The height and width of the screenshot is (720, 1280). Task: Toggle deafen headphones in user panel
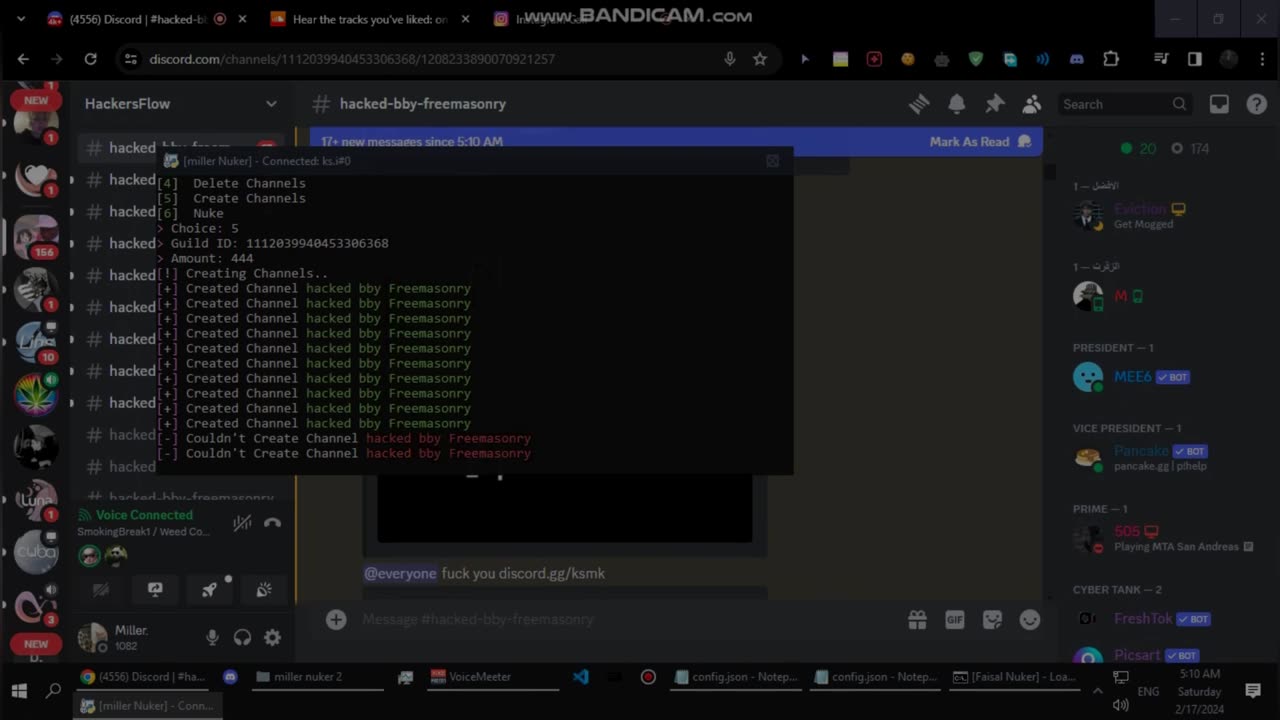(242, 637)
